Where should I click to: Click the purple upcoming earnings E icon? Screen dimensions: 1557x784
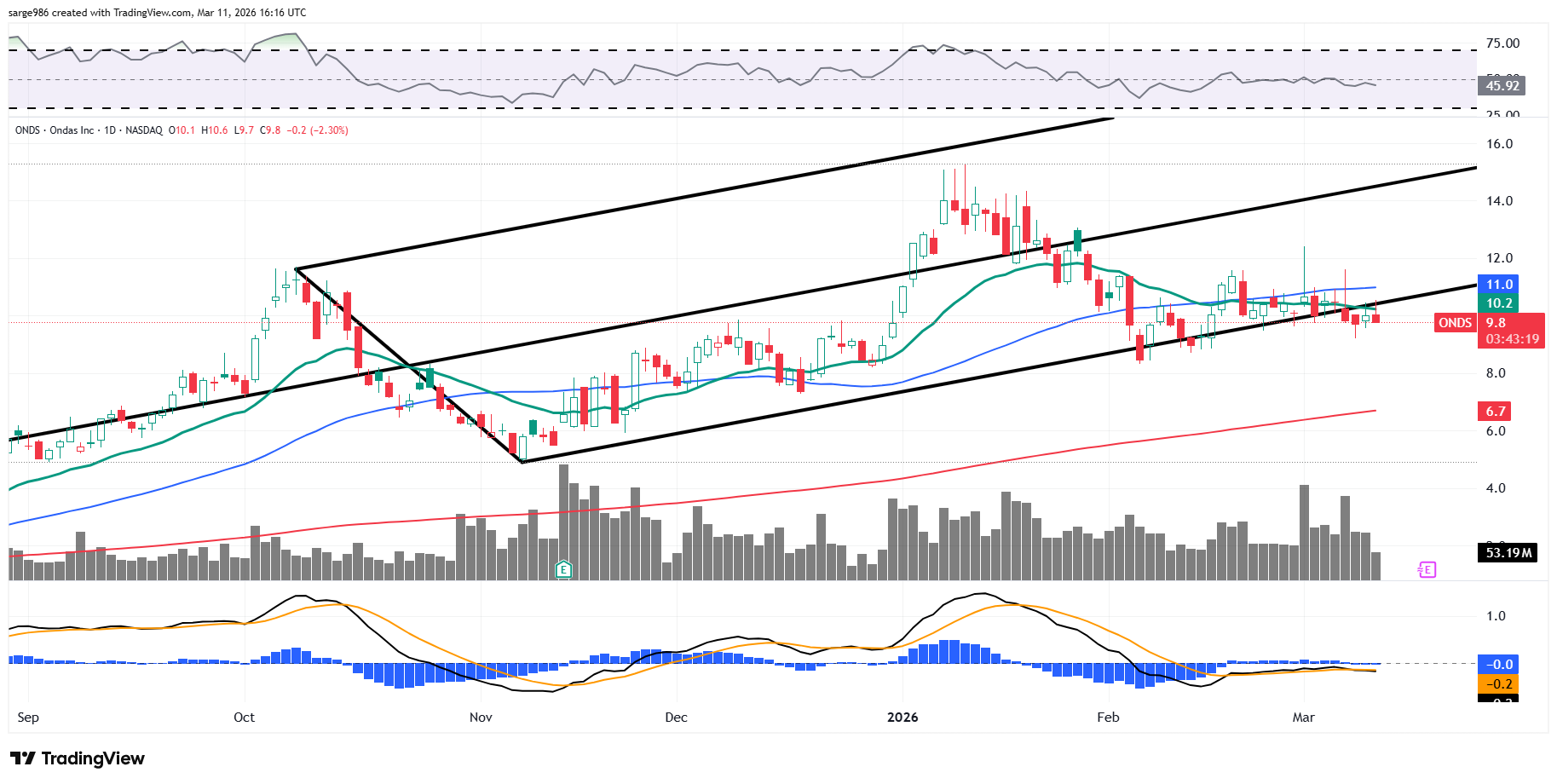click(x=1427, y=569)
